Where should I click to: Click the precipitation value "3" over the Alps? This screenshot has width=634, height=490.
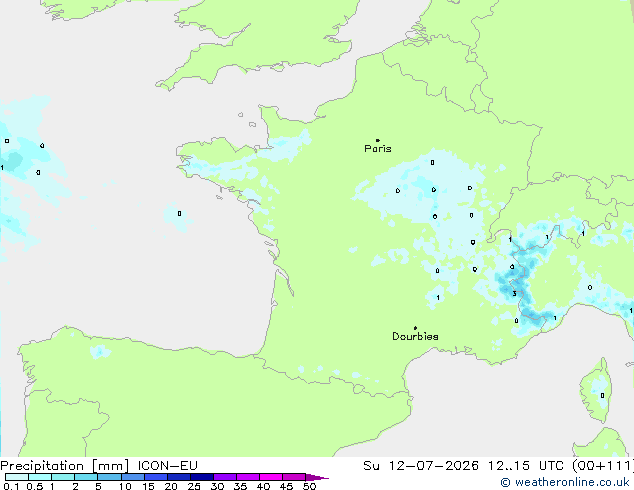pos(514,294)
